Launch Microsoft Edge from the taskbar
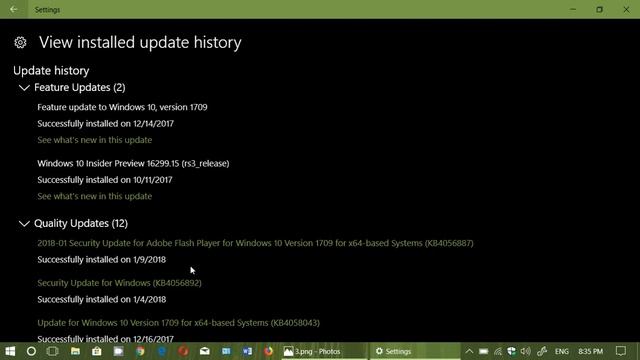 click(x=162, y=351)
